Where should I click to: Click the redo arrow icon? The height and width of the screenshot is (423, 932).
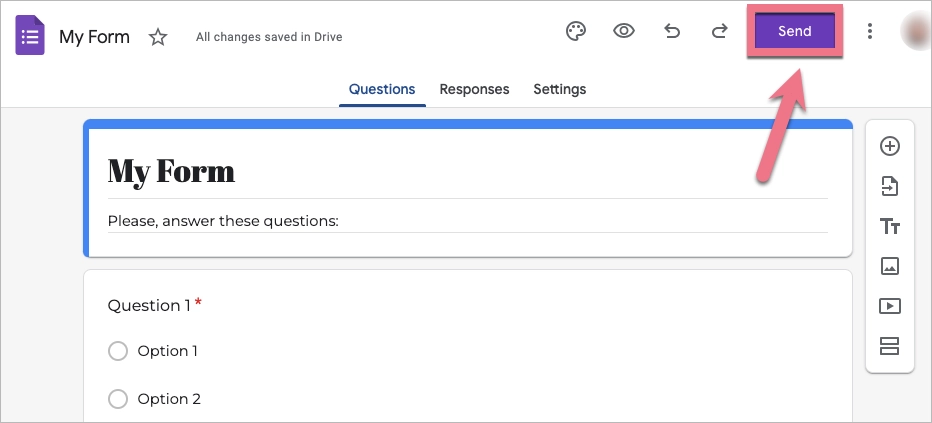point(719,31)
